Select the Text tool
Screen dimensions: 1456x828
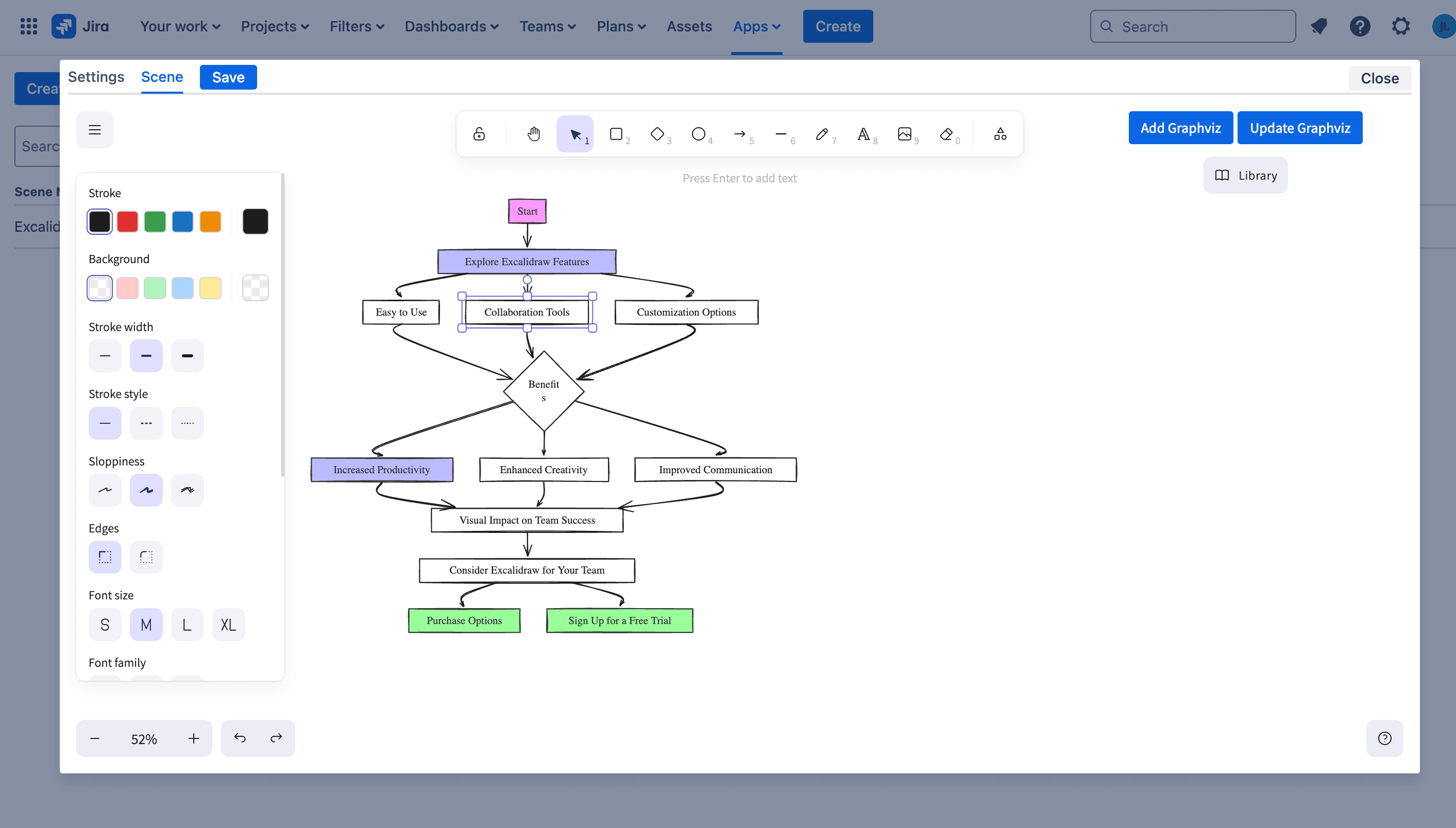(x=863, y=134)
